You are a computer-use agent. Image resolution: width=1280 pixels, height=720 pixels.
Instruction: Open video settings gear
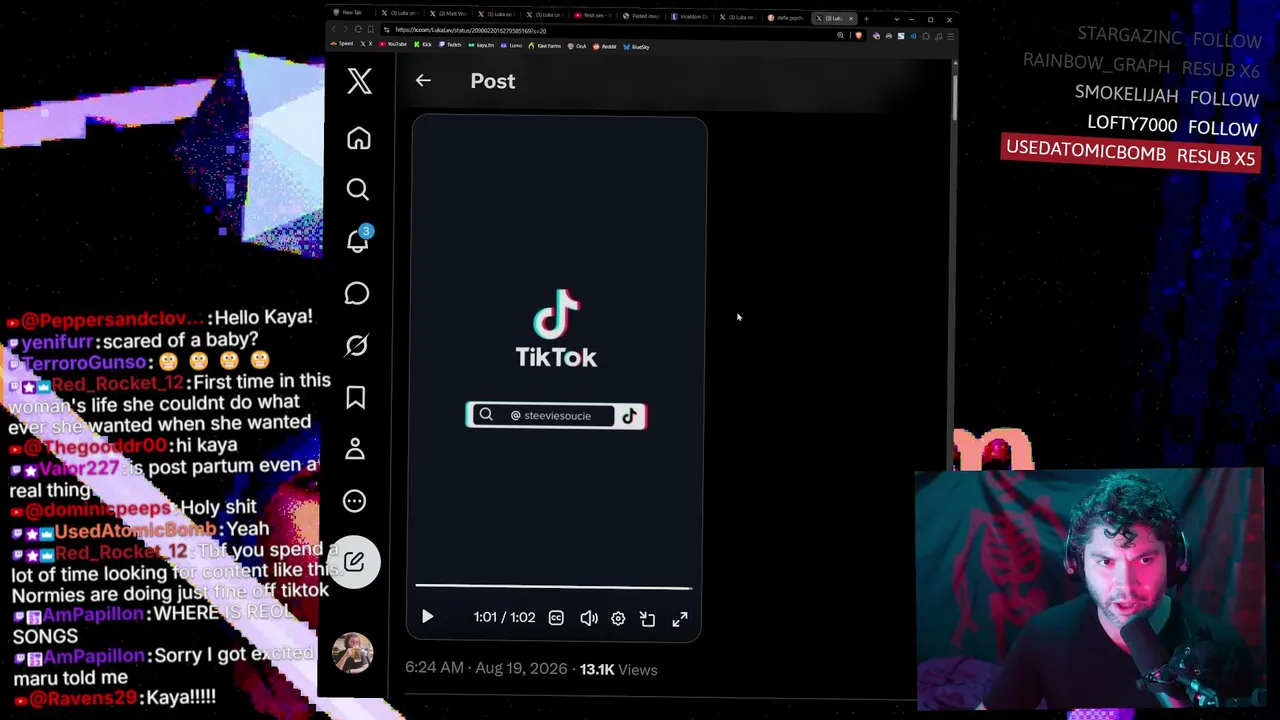(618, 619)
